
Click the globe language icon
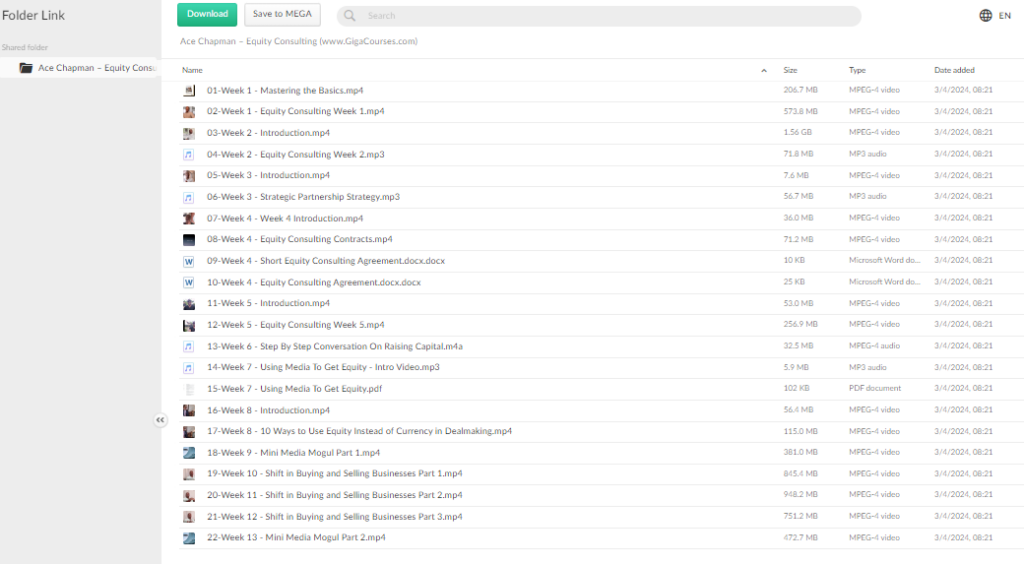point(985,15)
